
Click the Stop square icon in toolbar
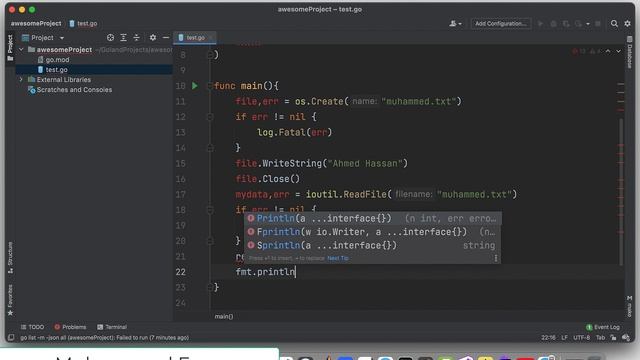pos(598,24)
